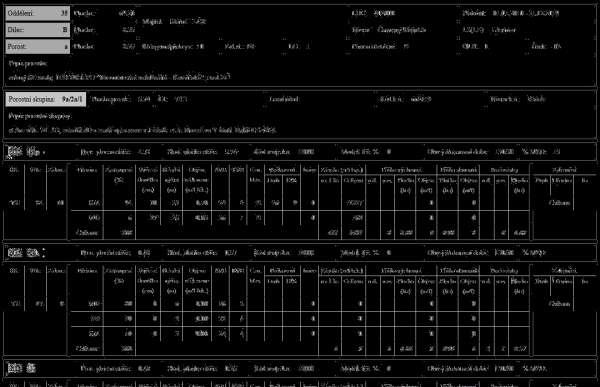600x387 pixels.
Task: Click the Zásoba column header in first table
Action: (342, 170)
